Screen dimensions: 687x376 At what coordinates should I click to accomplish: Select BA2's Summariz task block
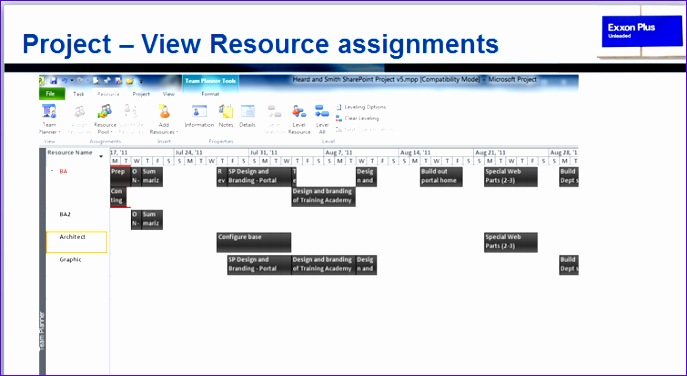(x=152, y=220)
